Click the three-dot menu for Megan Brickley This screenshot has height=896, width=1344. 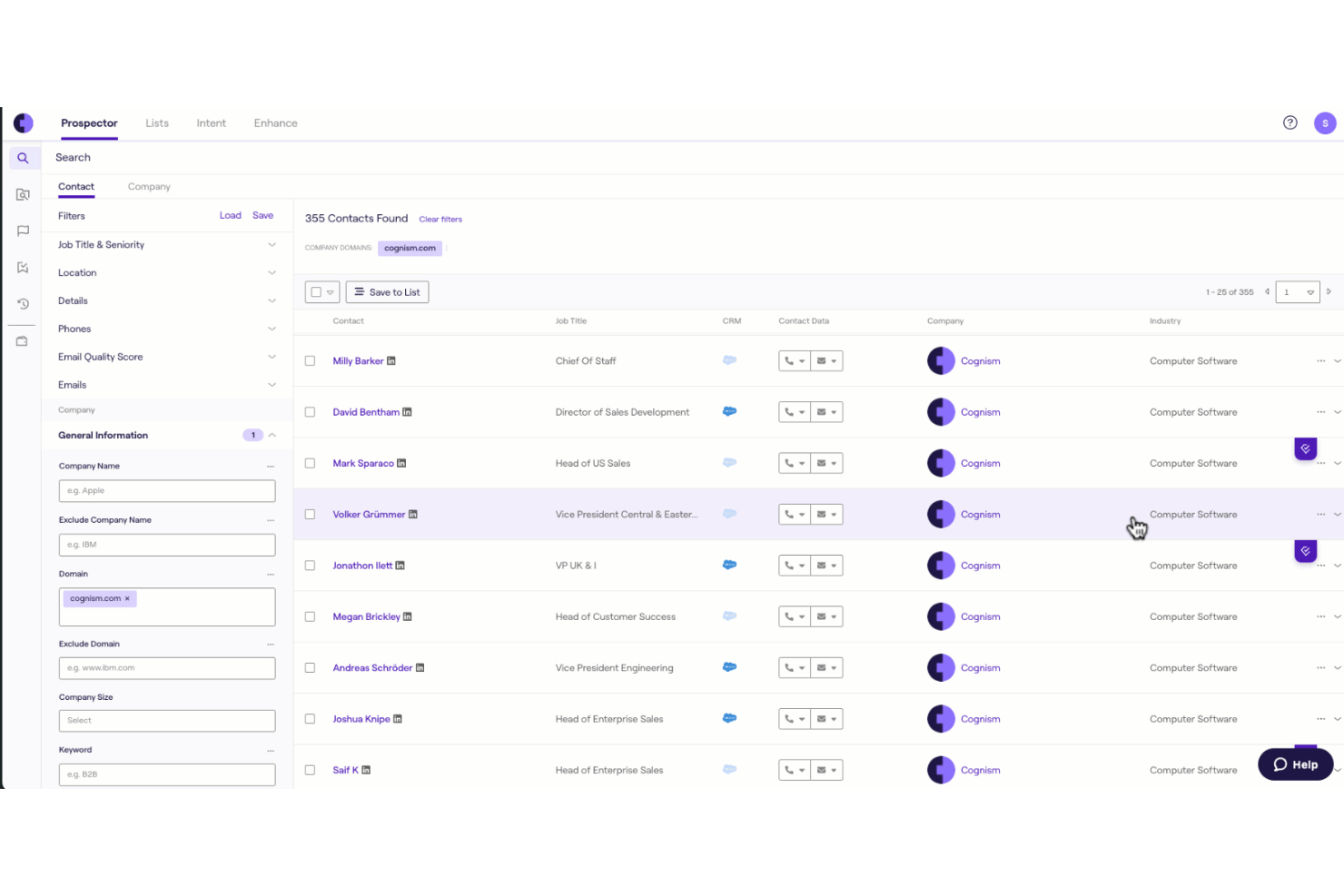1320,616
